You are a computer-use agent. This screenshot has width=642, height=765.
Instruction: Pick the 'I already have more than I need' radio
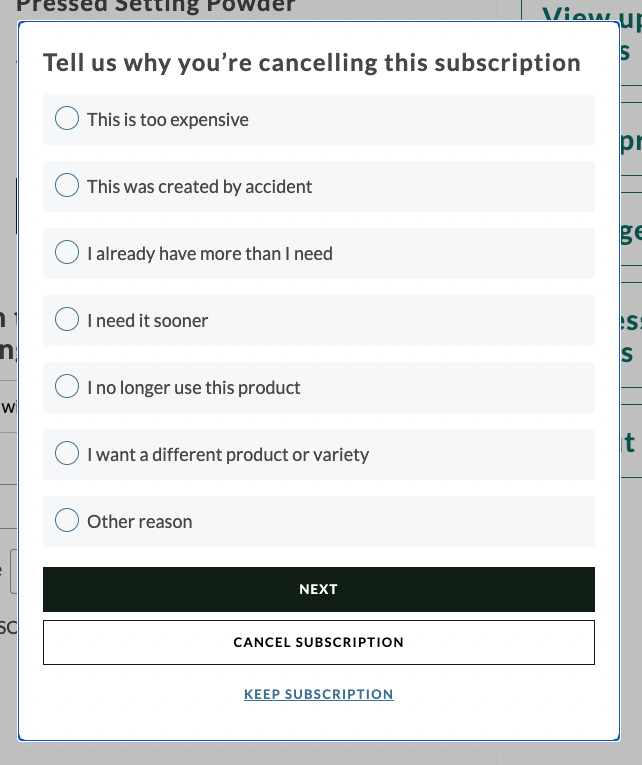[x=67, y=253]
